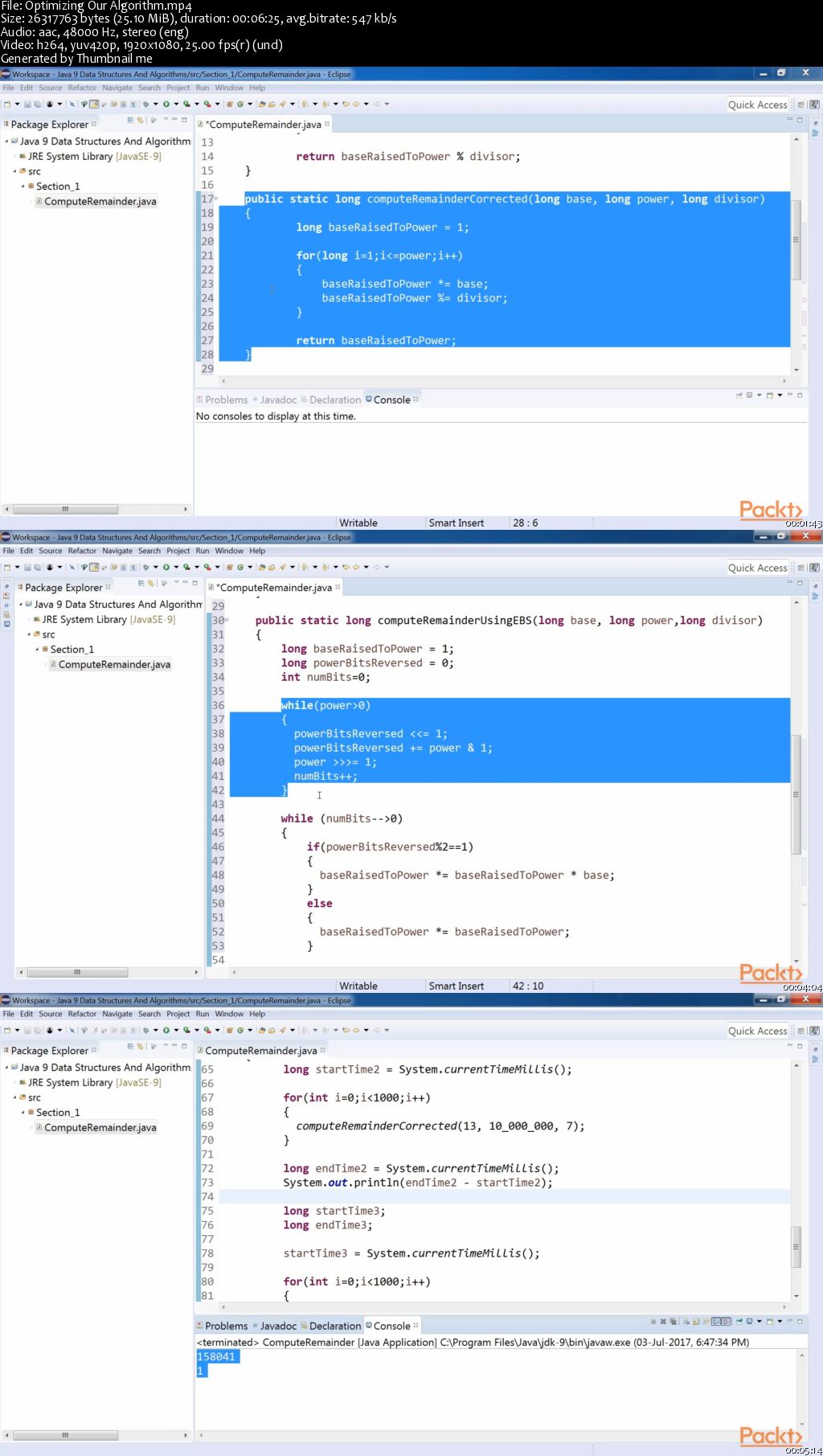
Task: Click the Open Type icon in the 00:01:43 frame toolbar
Action: coord(261,105)
